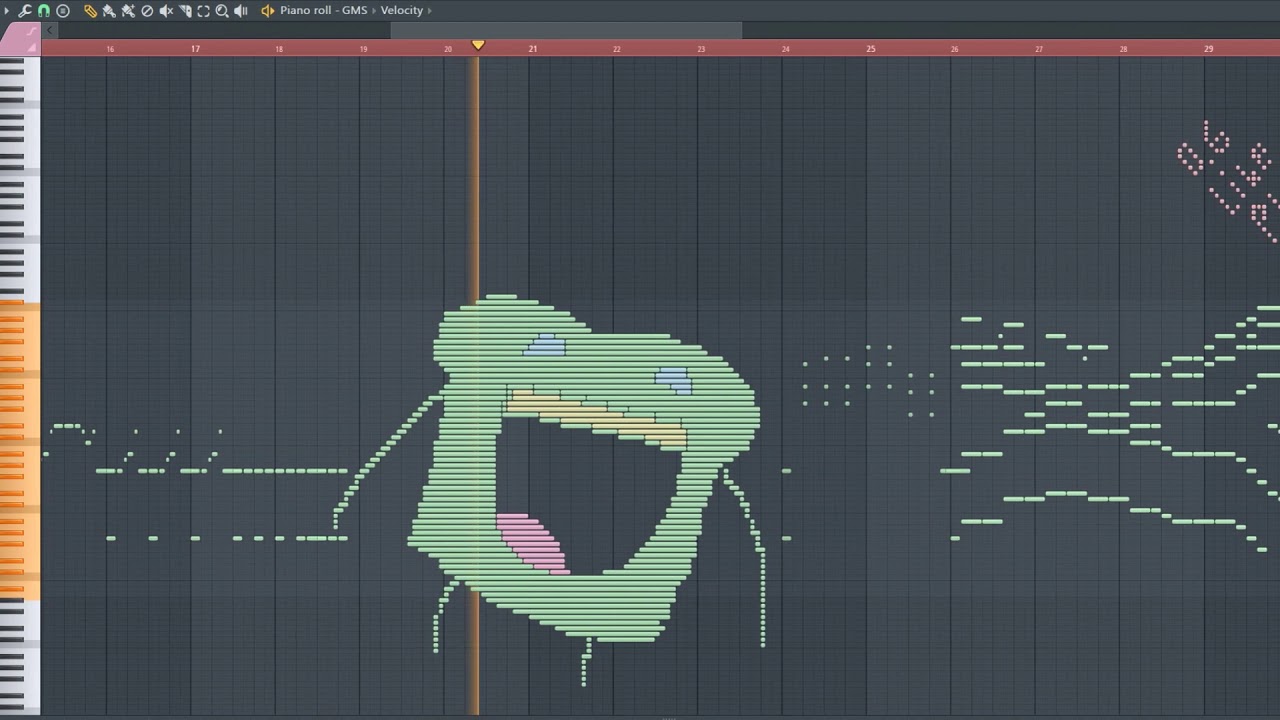Click the yellow speaker channel icon
The width and height of the screenshot is (1280, 720).
[x=268, y=11]
